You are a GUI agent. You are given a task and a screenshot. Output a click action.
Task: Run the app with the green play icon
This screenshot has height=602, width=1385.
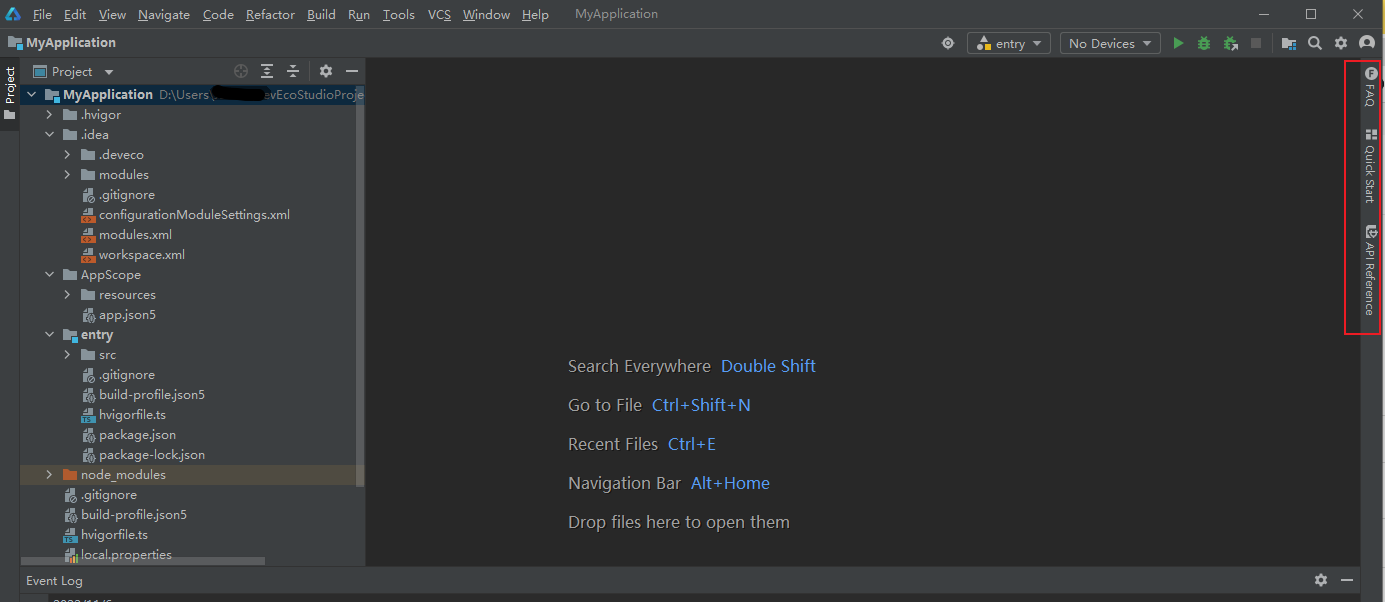click(x=1178, y=43)
